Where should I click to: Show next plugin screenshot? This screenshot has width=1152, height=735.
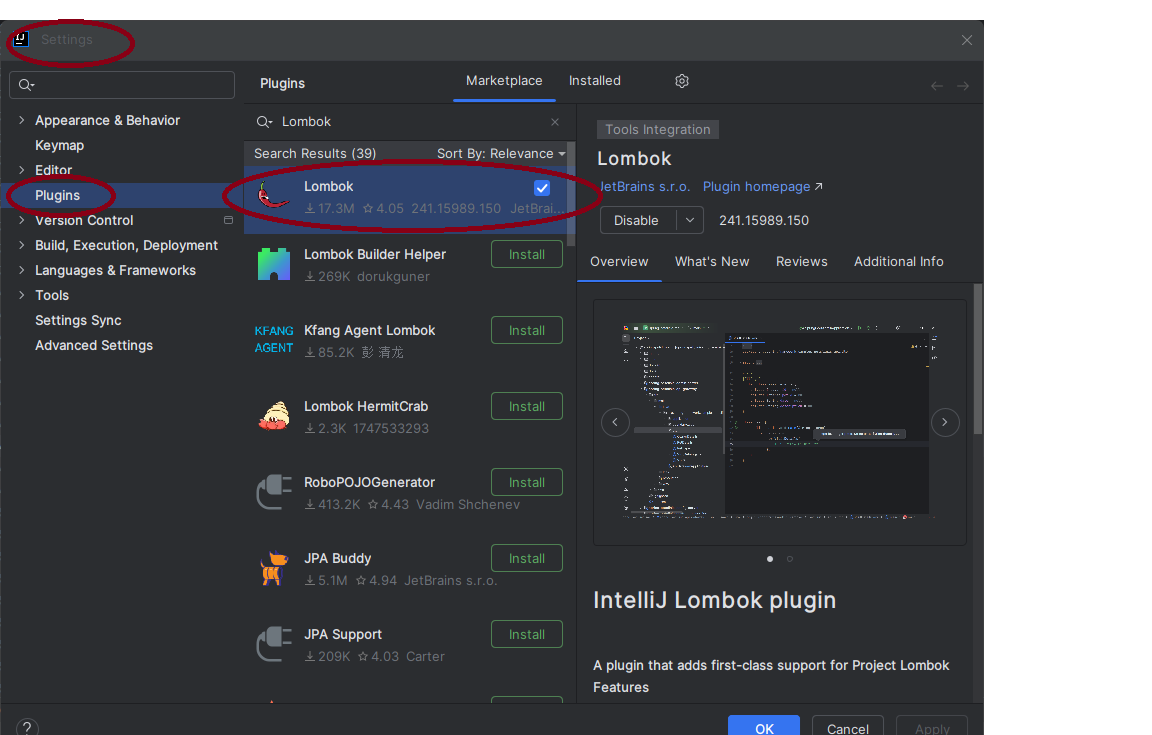coord(945,423)
